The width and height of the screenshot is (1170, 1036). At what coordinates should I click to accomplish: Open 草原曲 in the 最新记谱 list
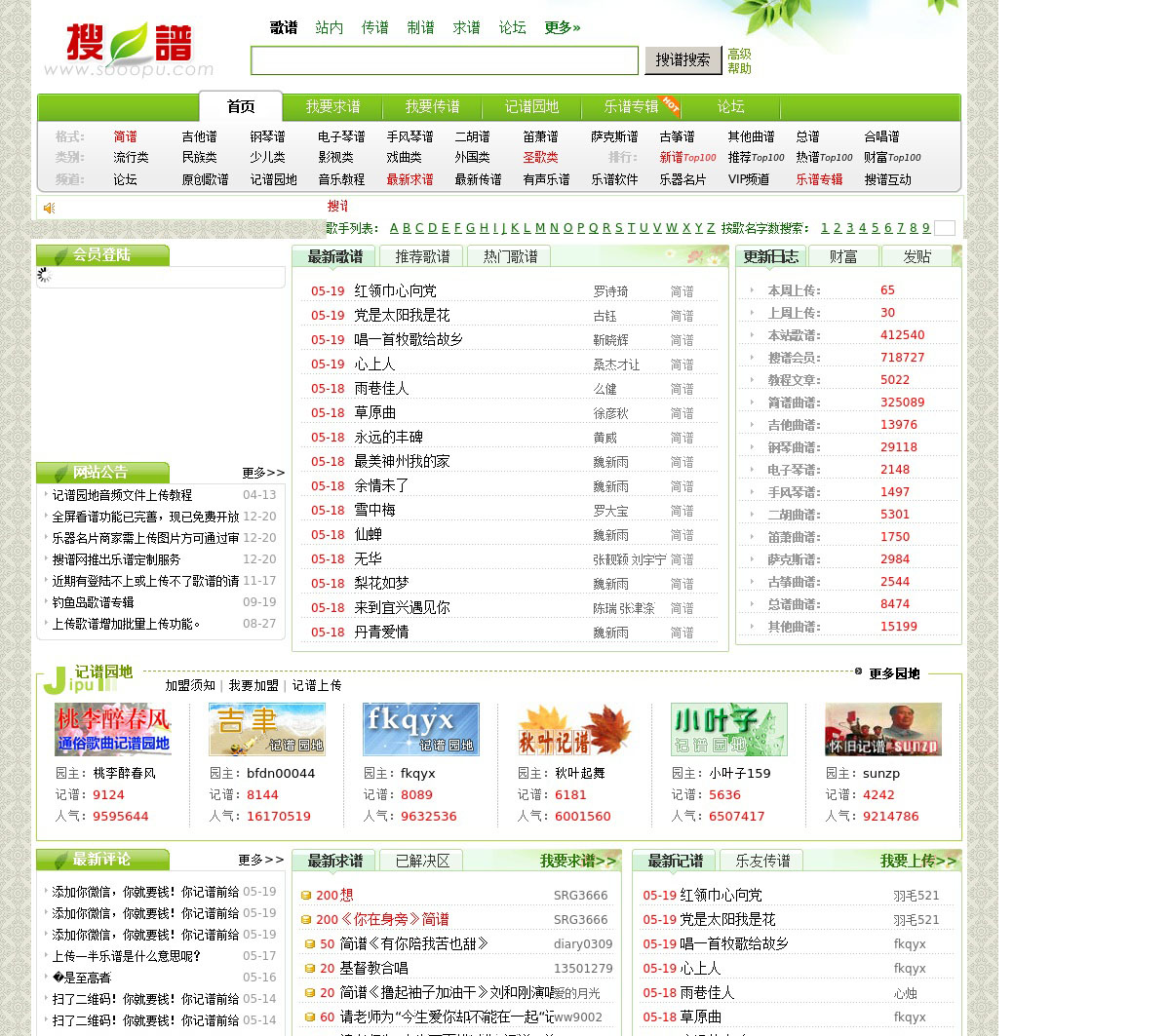700,1017
